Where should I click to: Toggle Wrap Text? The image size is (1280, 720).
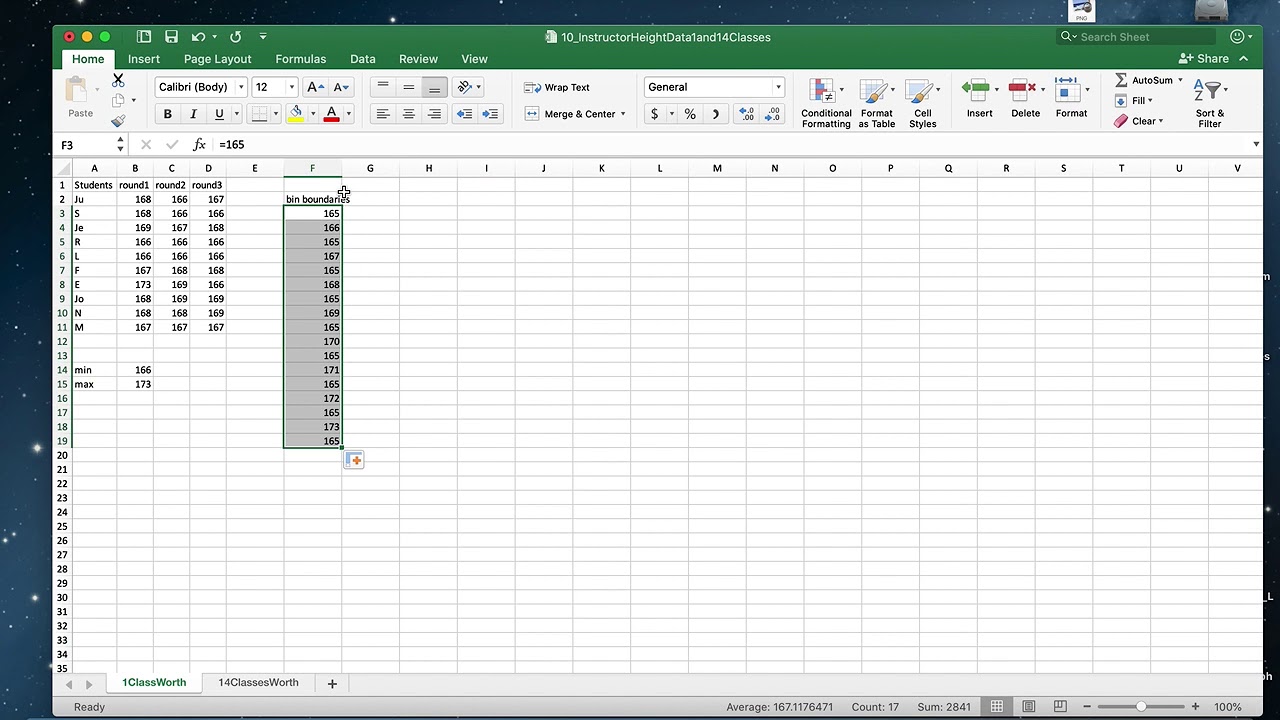coord(557,87)
